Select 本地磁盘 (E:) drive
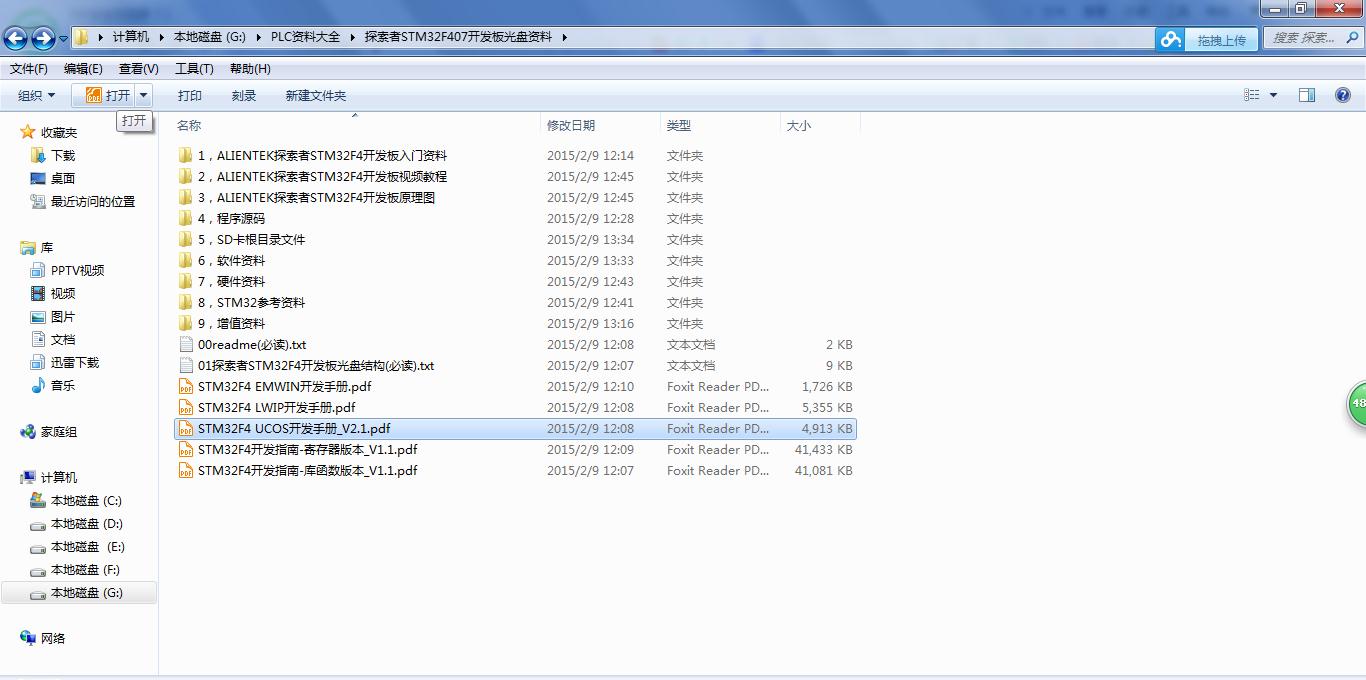This screenshot has height=680, width=1366. (88, 547)
